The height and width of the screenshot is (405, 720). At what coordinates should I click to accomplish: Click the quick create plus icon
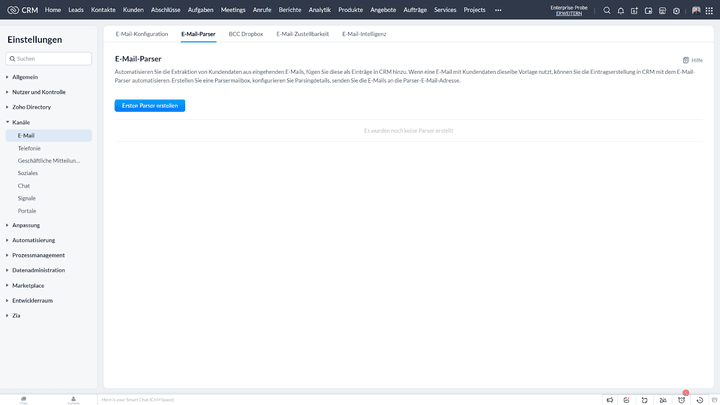634,11
